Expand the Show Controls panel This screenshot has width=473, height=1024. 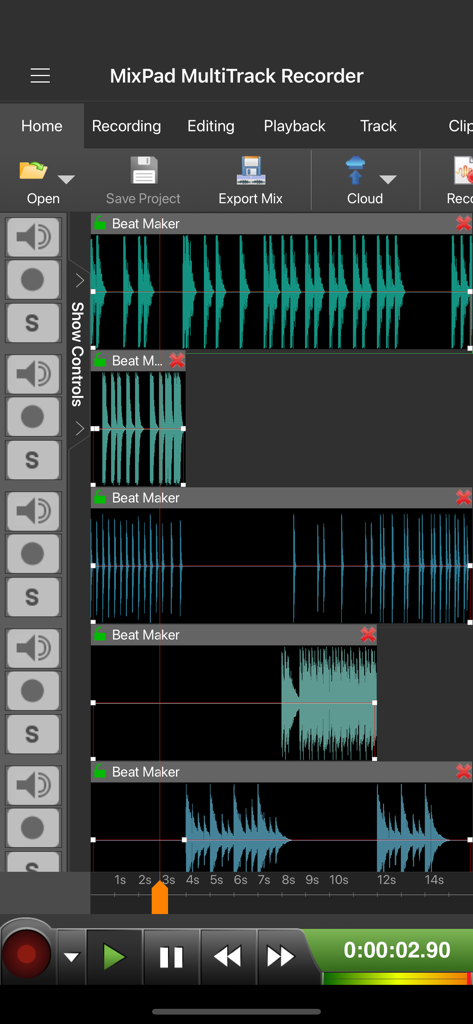[79, 355]
